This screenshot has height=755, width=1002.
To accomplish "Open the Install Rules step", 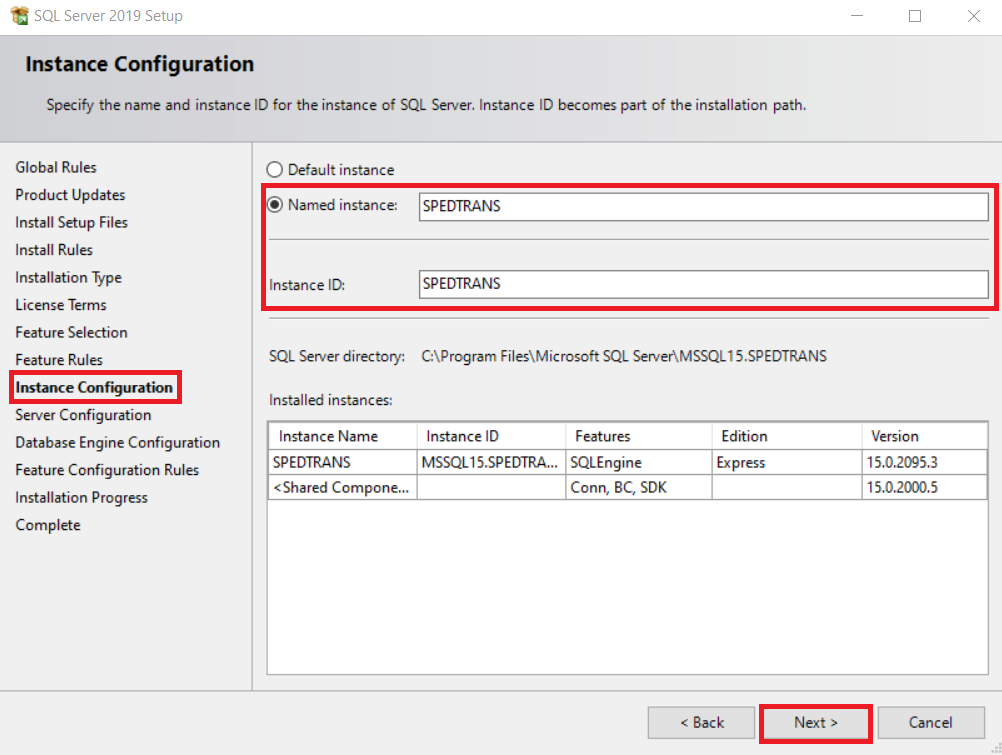I will [54, 250].
